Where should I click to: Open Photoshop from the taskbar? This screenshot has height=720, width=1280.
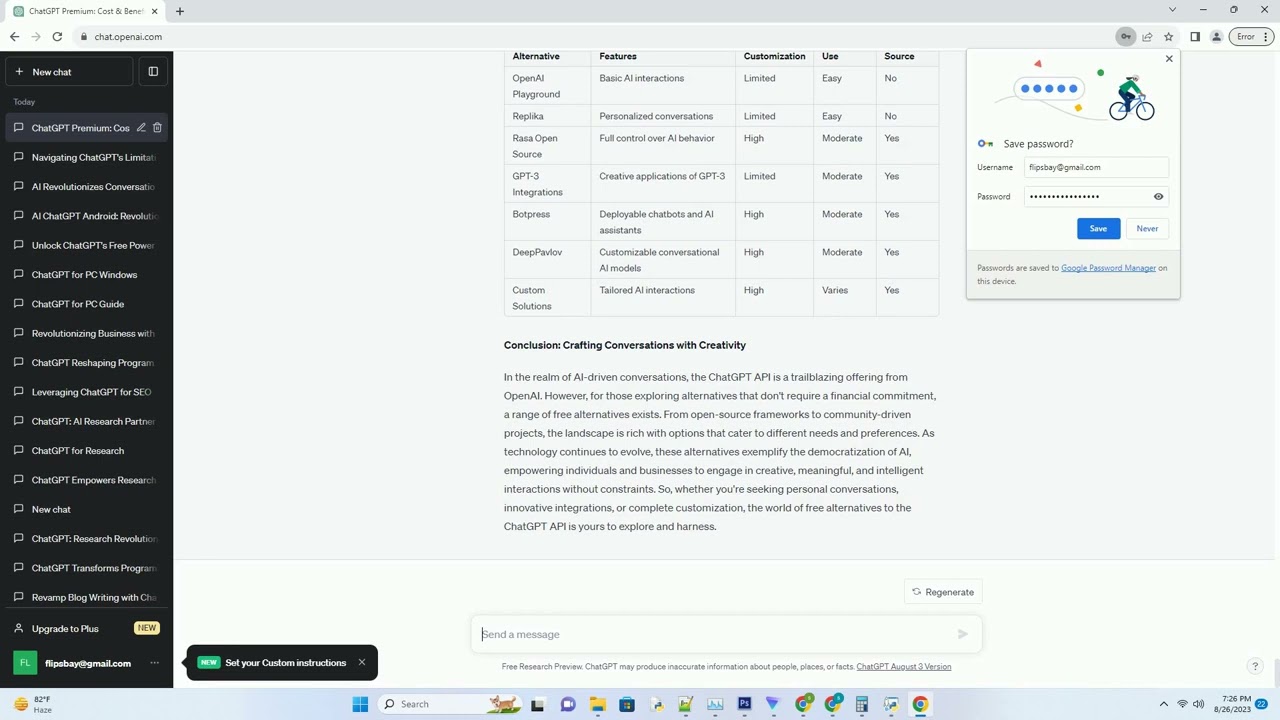tap(744, 704)
